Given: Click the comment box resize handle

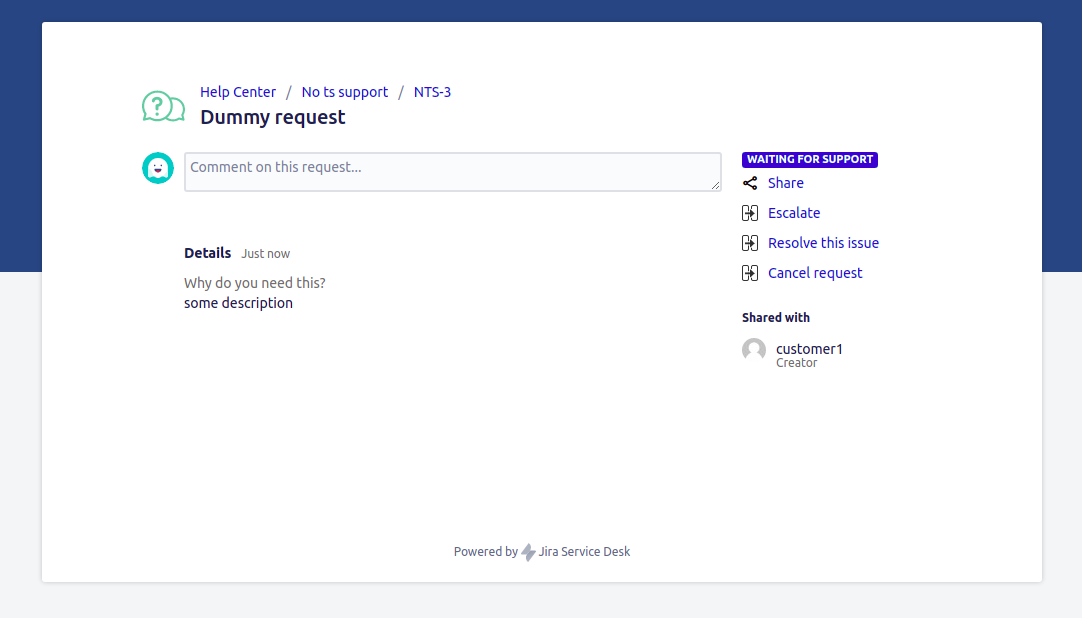Looking at the screenshot, I should point(716,185).
